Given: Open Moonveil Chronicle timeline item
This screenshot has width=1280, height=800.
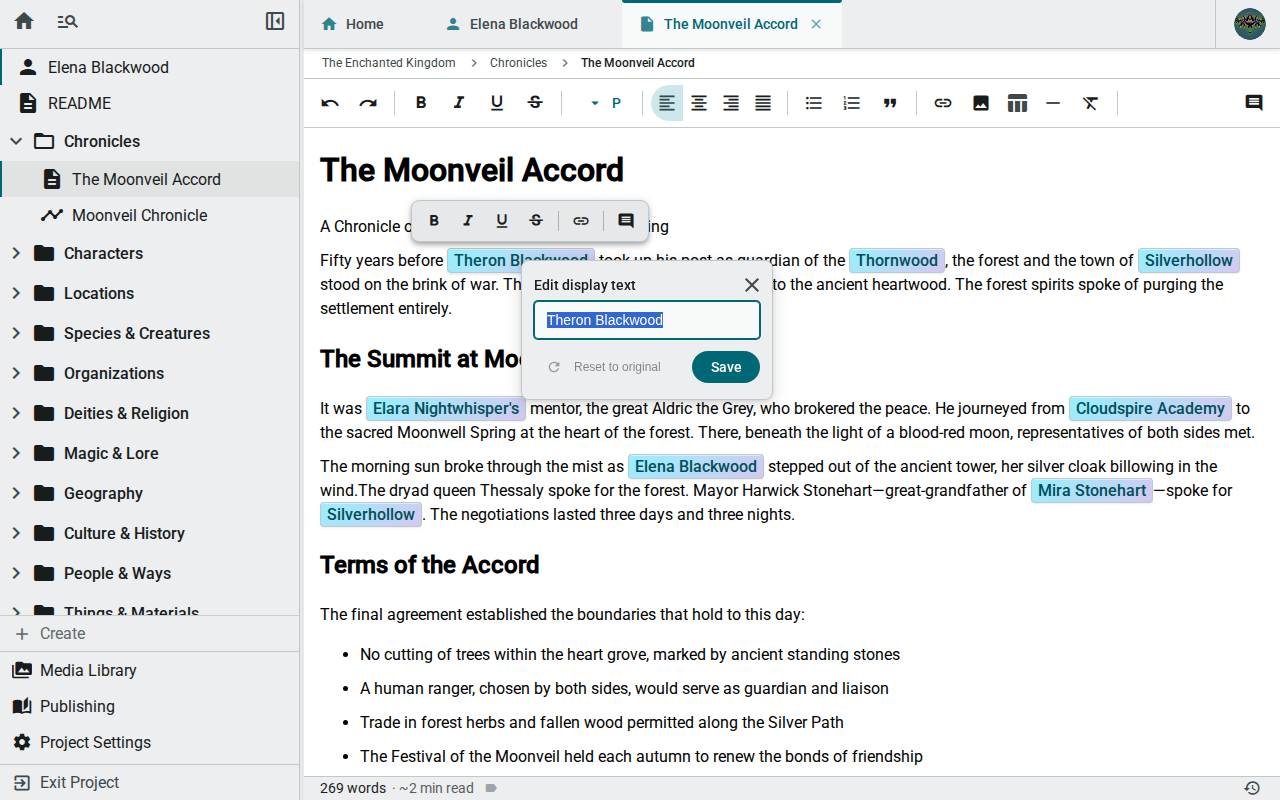Looking at the screenshot, I should click(x=150, y=215).
